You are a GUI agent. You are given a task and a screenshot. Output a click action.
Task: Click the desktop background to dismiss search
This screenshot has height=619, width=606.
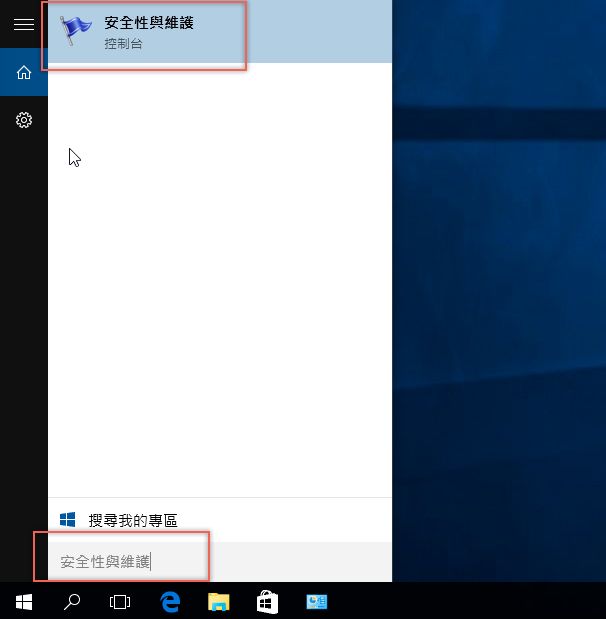click(500, 300)
